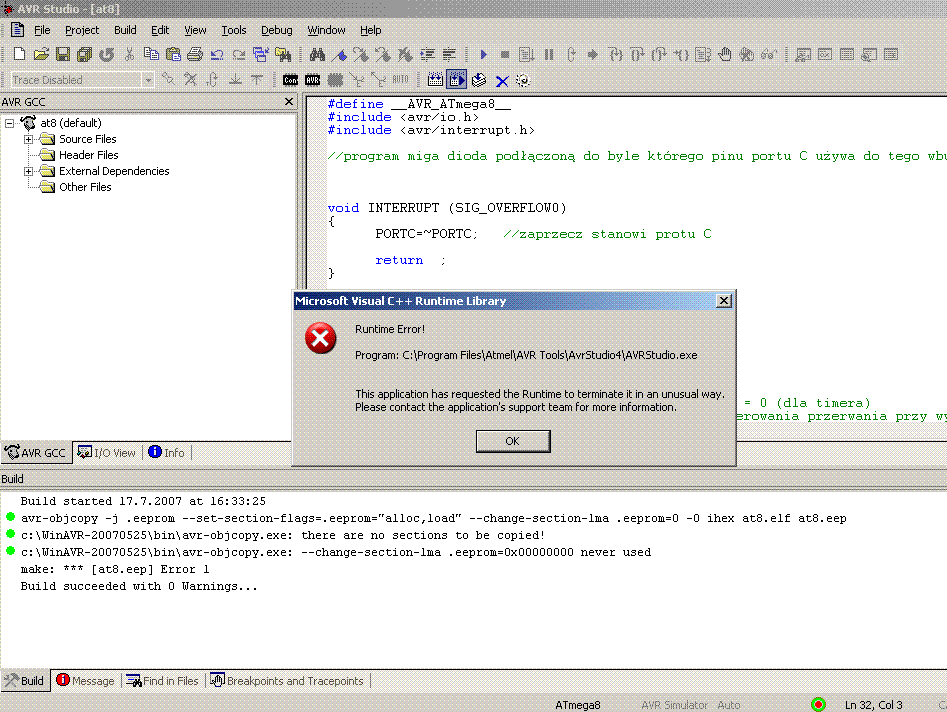This screenshot has width=947, height=712.
Task: Switch to the Info tab
Action: pyautogui.click(x=167, y=453)
